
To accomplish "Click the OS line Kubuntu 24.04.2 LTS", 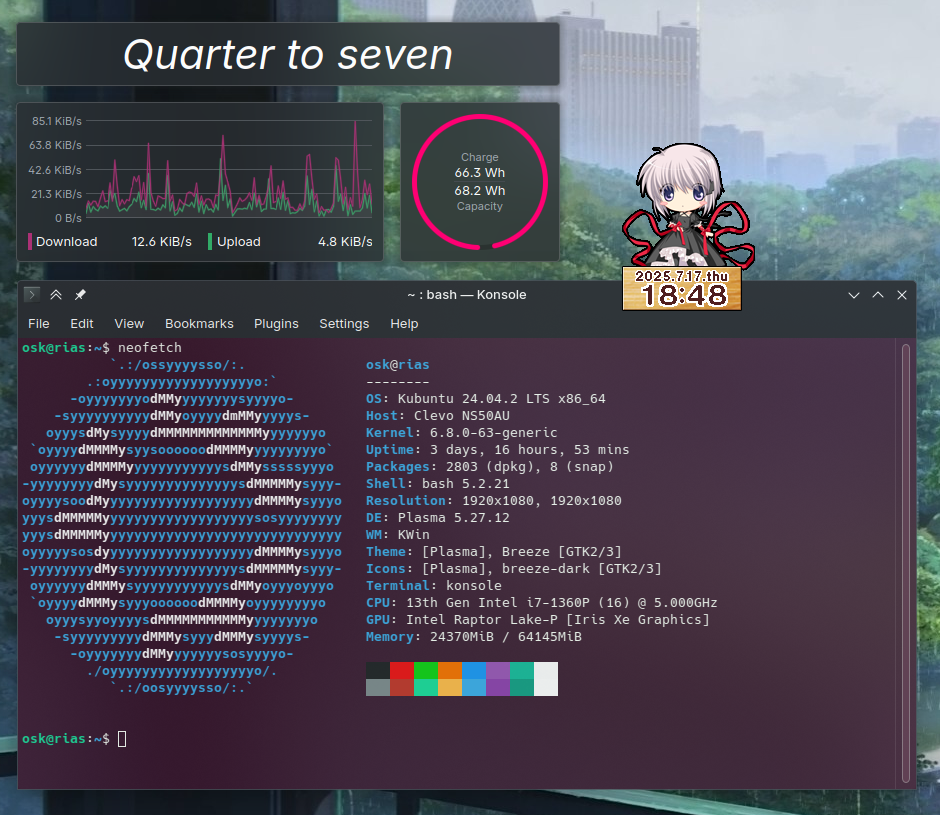I will 486,399.
